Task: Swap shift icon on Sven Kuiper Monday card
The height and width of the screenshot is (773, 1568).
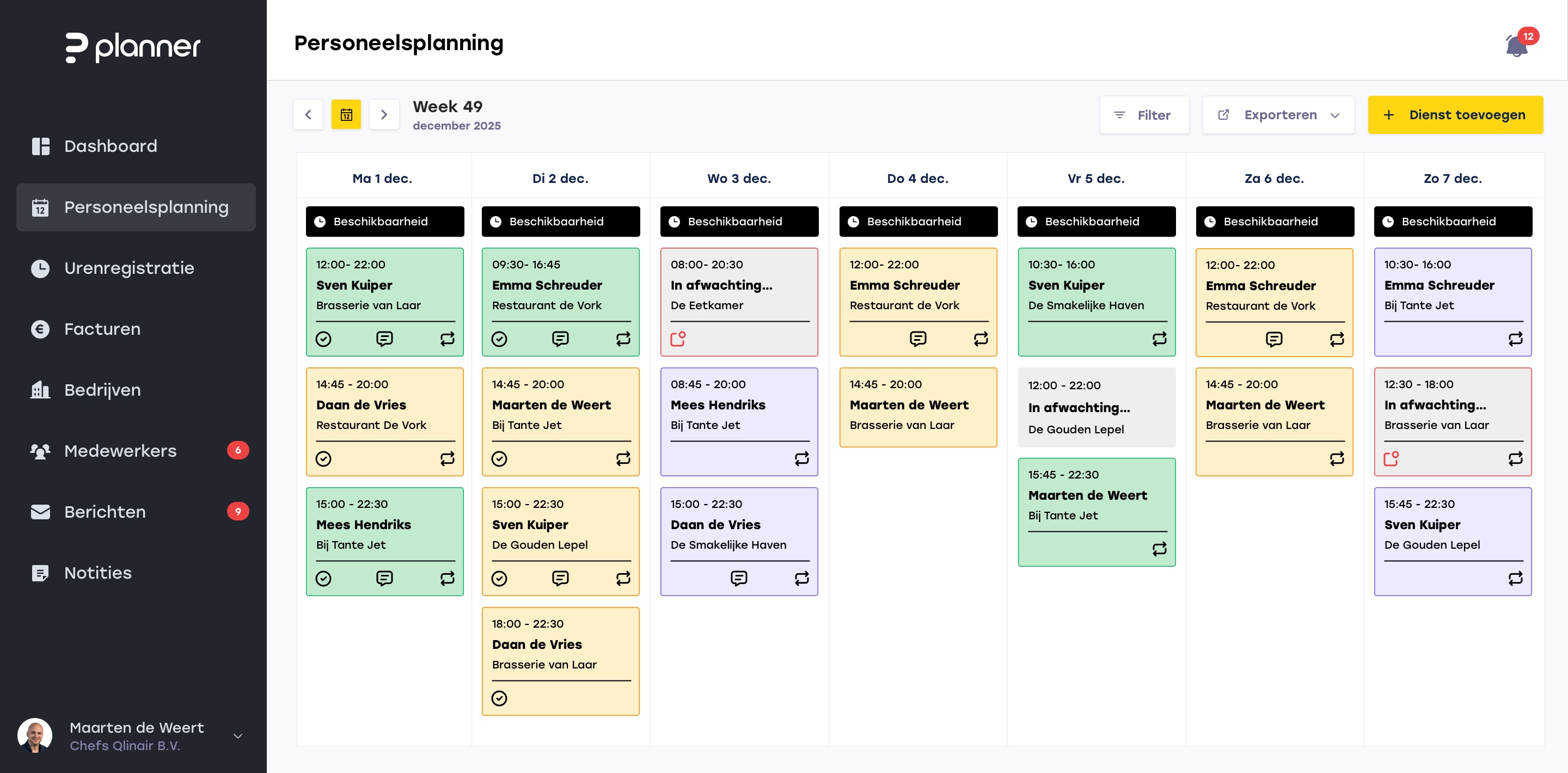Action: (448, 339)
